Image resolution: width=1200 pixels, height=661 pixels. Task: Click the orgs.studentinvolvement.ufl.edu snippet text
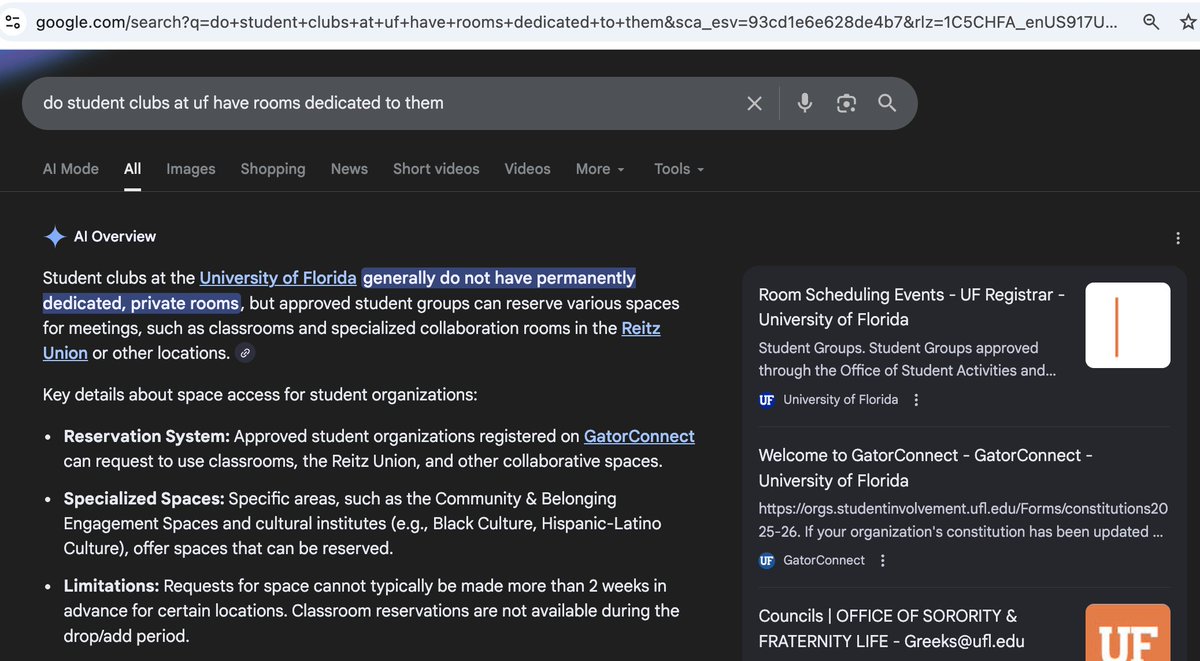[961, 521]
